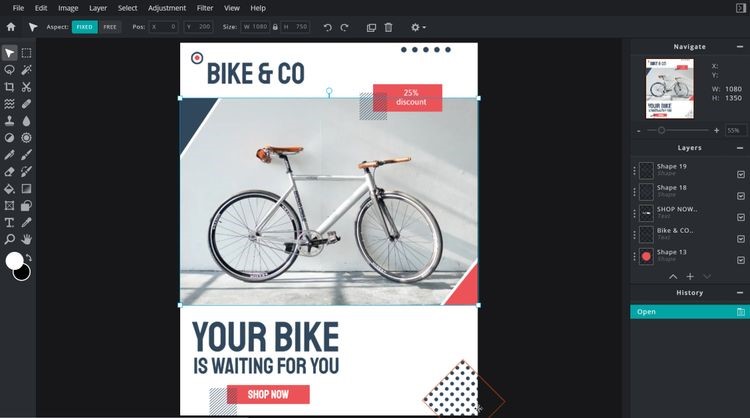750x418 pixels.
Task: Select the Clone stamp tool
Action: click(x=9, y=121)
